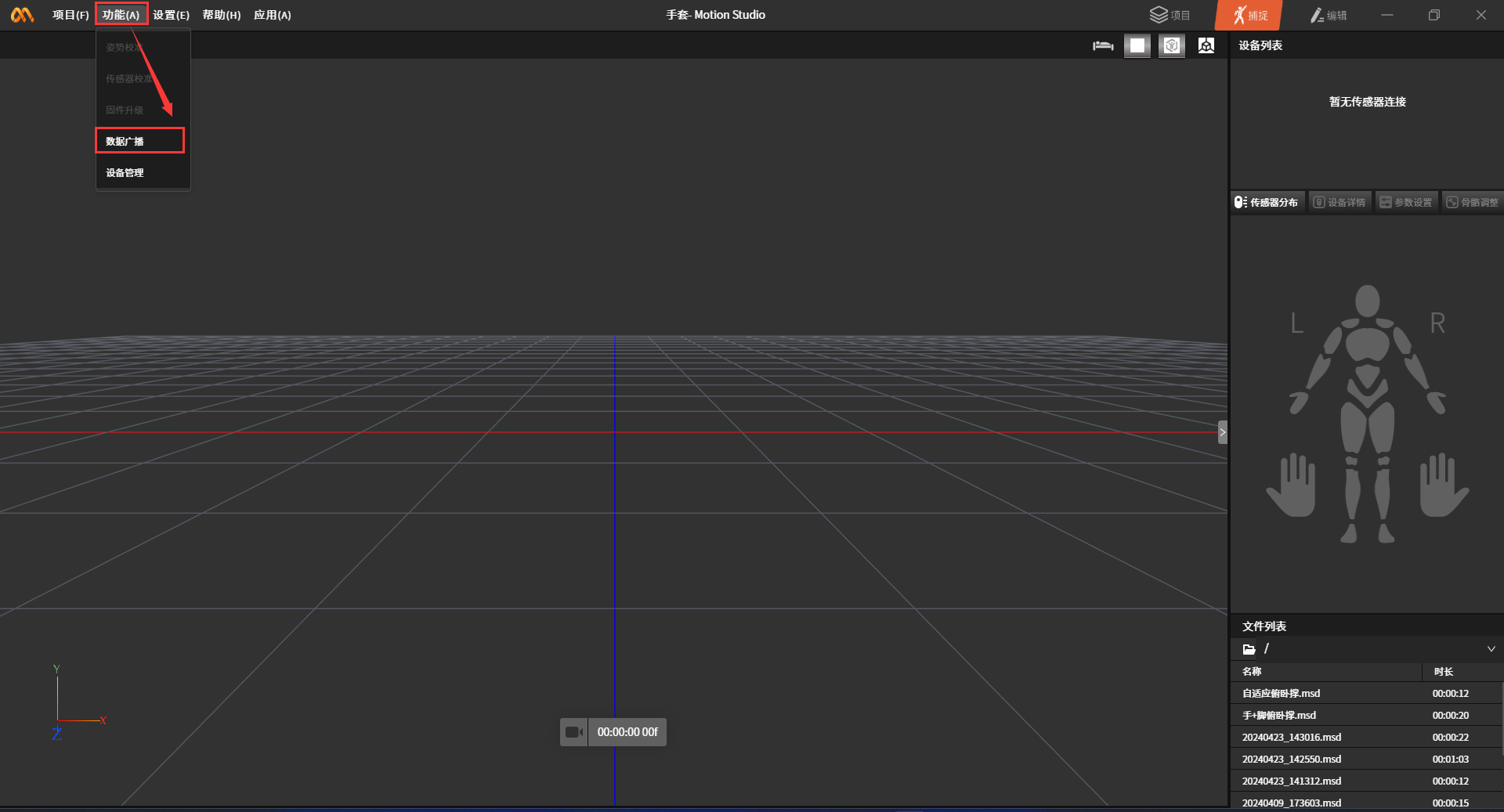Open the 设置(E) menu

[171, 15]
